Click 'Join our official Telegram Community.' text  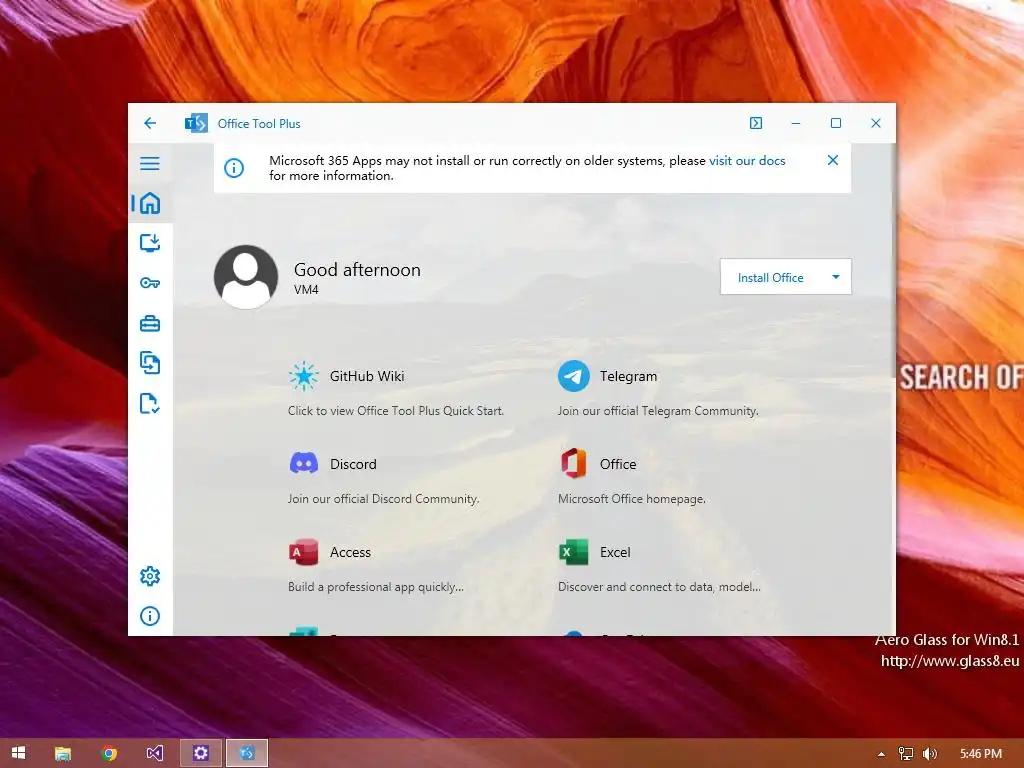(658, 411)
